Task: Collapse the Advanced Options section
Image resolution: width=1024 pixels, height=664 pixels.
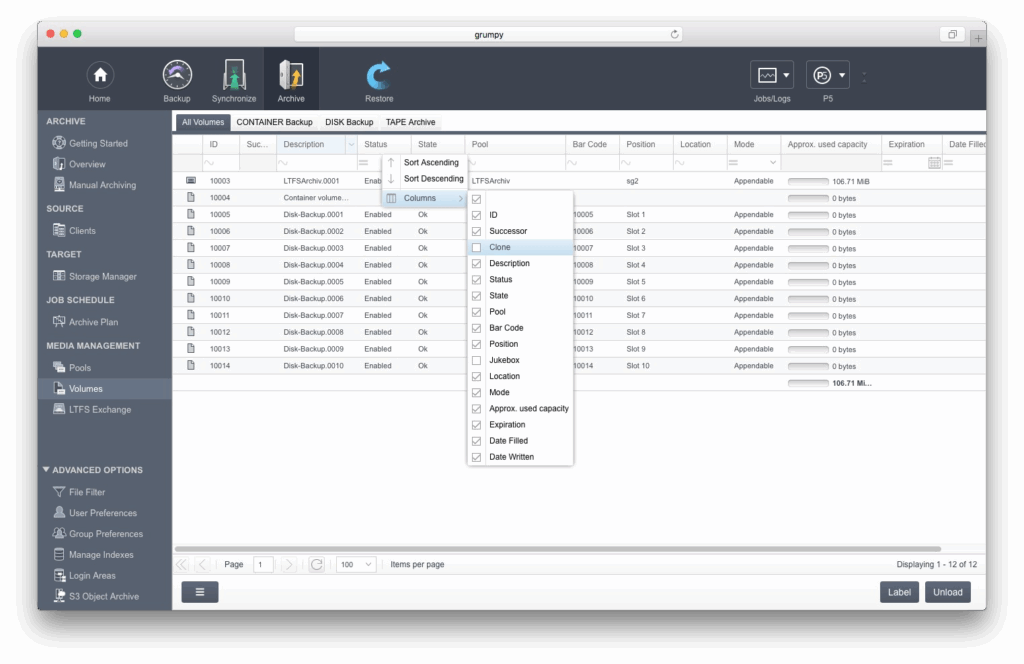Action: click(x=47, y=470)
